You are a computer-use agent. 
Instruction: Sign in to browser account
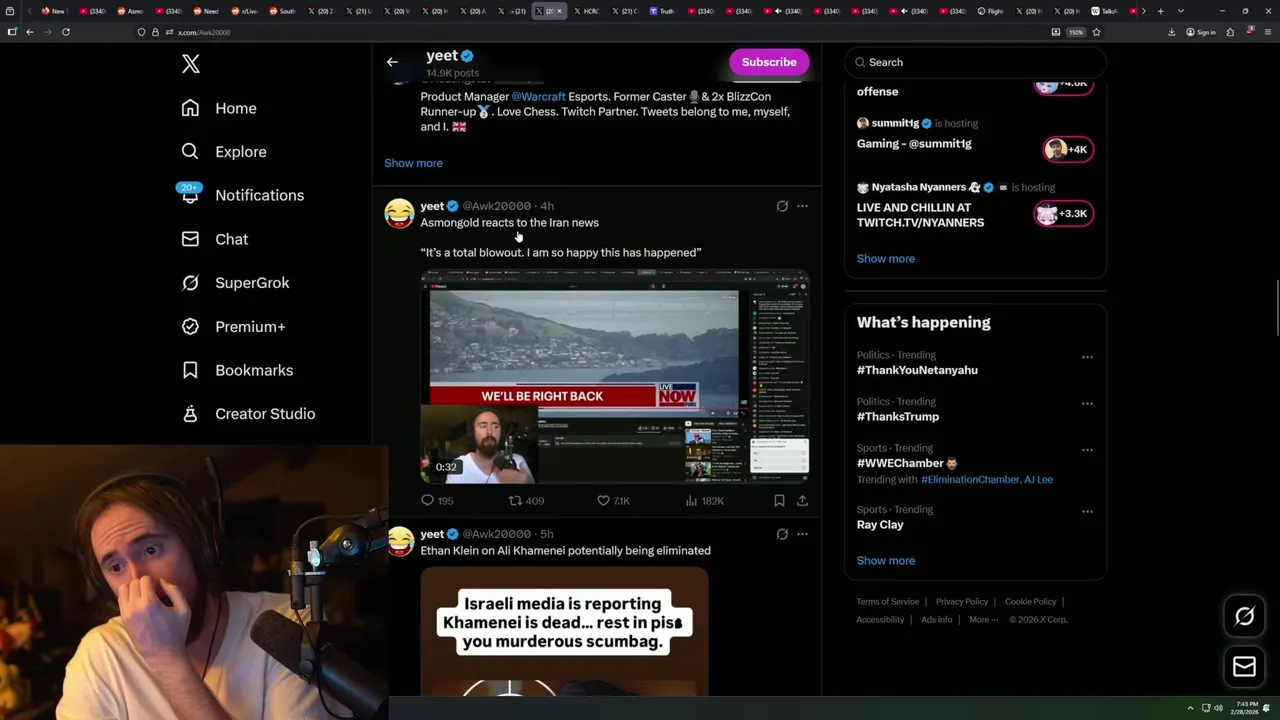pos(1200,32)
